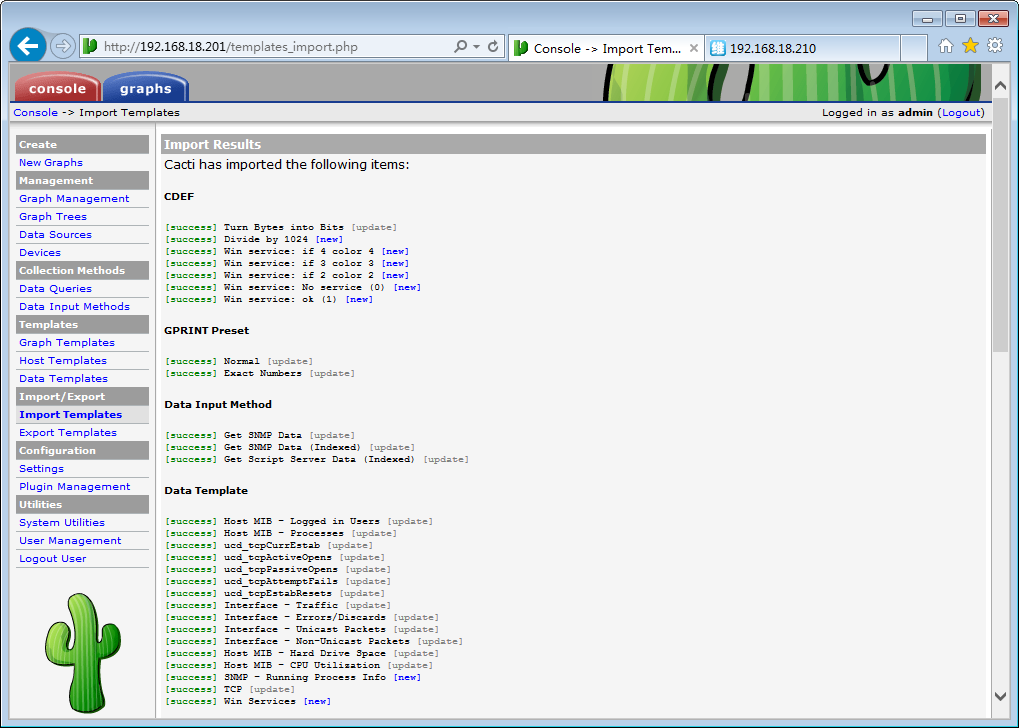Click the 'Exact Numbers' GPRINT entry
Image resolution: width=1019 pixels, height=728 pixels.
point(263,373)
